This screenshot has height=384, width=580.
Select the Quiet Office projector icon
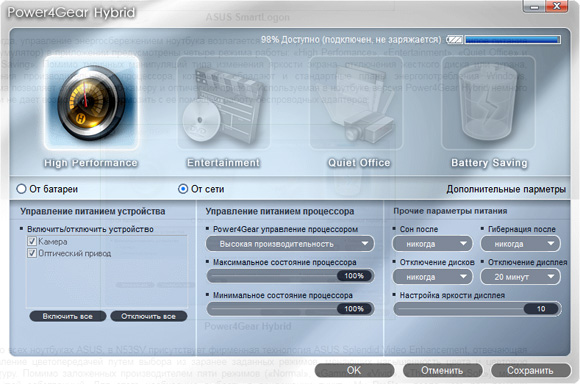click(356, 102)
